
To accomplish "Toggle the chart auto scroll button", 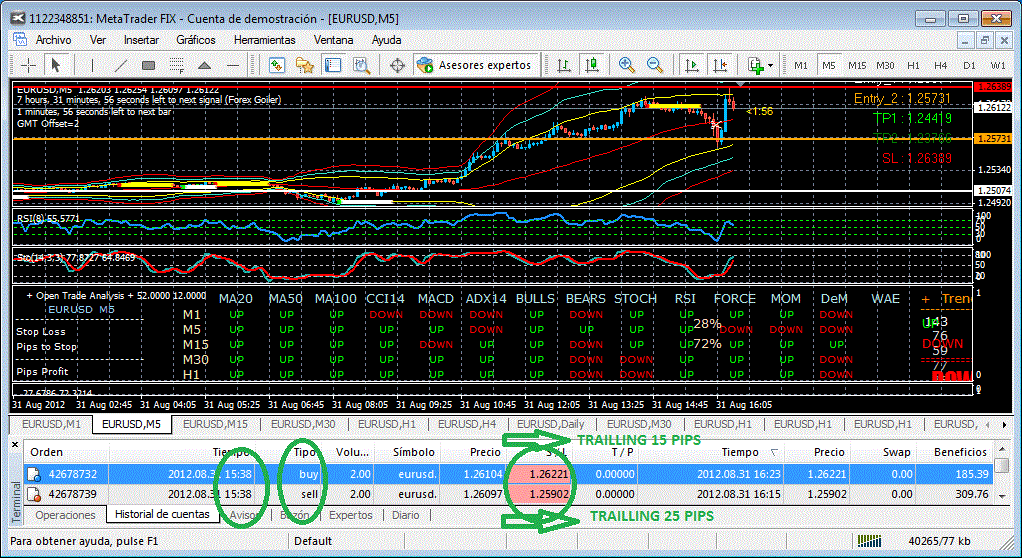I will pyautogui.click(x=692, y=65).
